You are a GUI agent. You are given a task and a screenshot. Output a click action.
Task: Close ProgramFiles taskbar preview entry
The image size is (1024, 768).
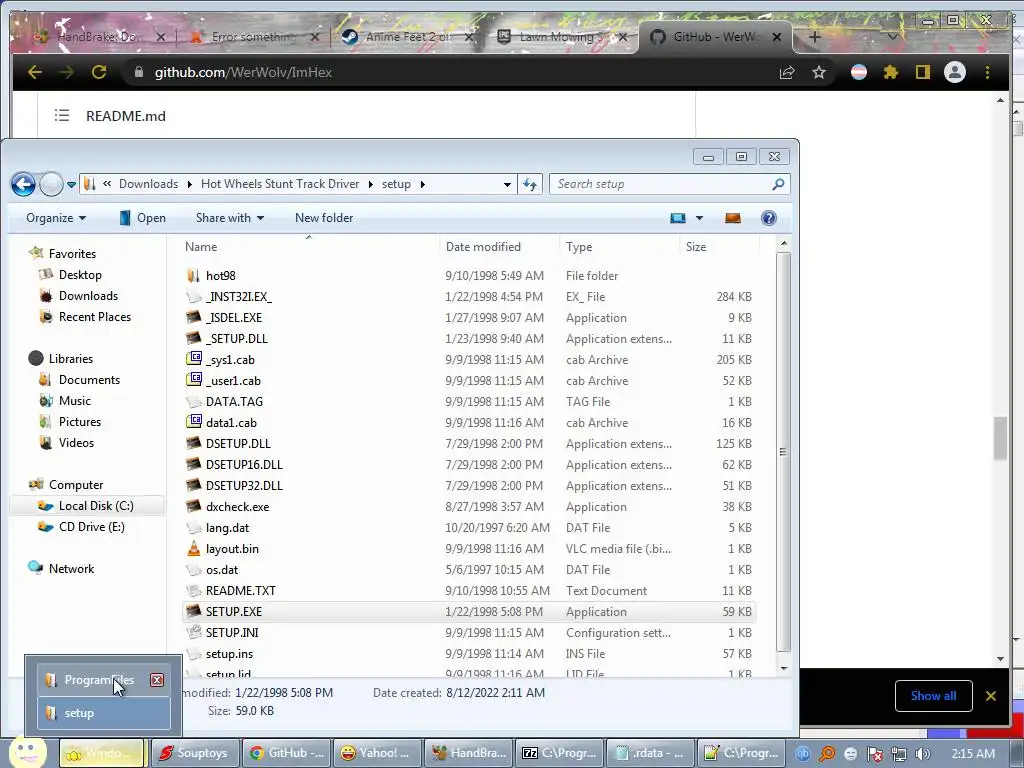(x=157, y=680)
